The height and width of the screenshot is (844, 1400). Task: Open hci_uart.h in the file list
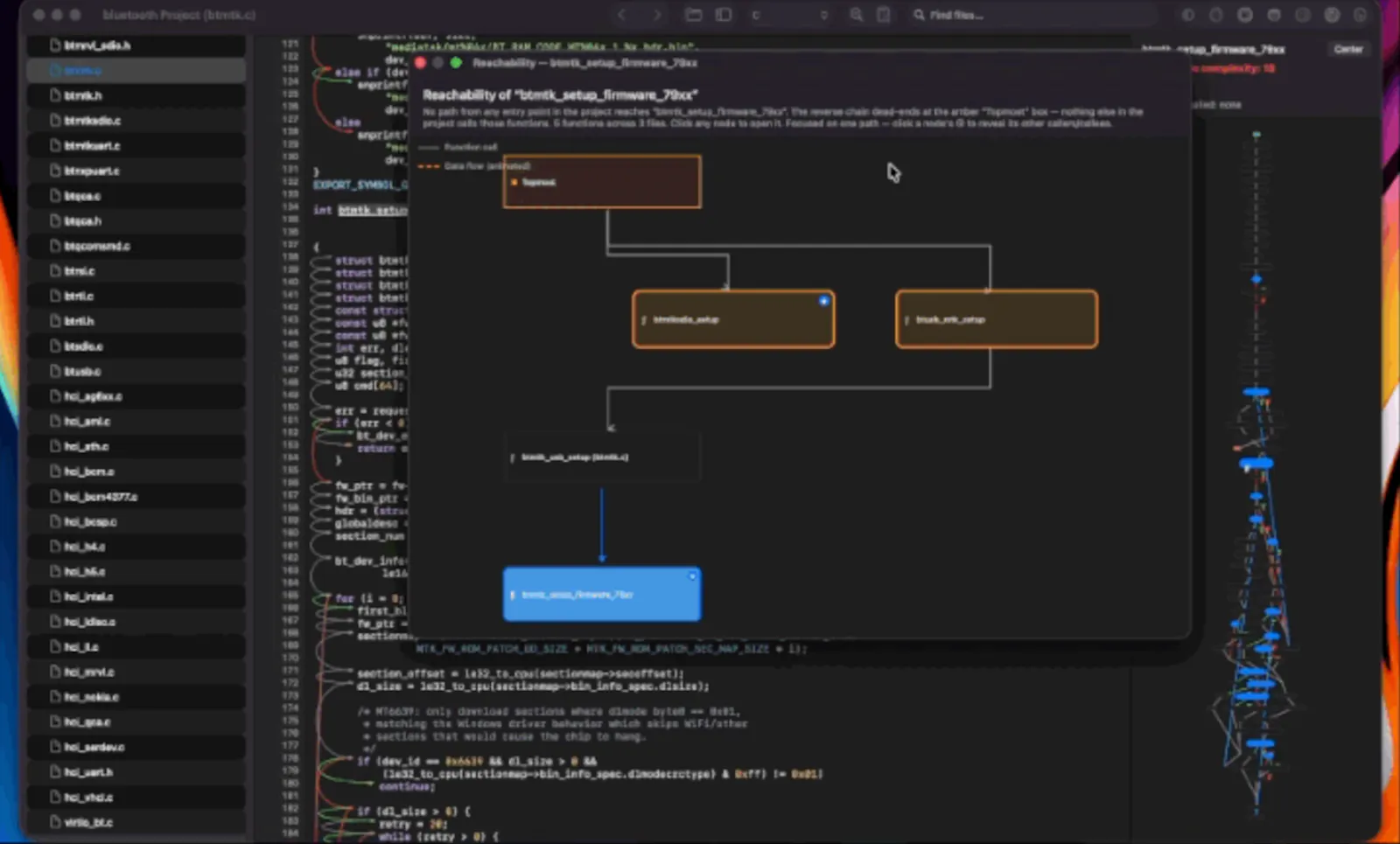[x=136, y=772]
